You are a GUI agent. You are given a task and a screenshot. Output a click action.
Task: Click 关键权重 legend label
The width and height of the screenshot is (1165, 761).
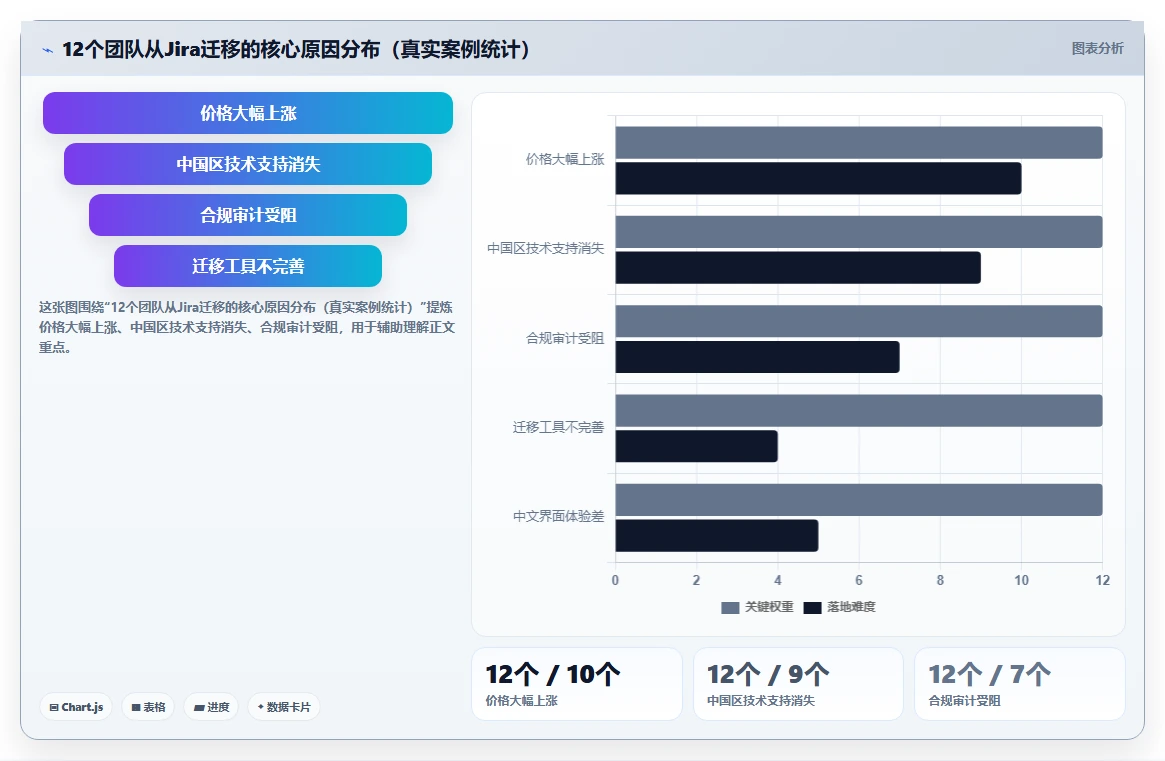point(769,607)
